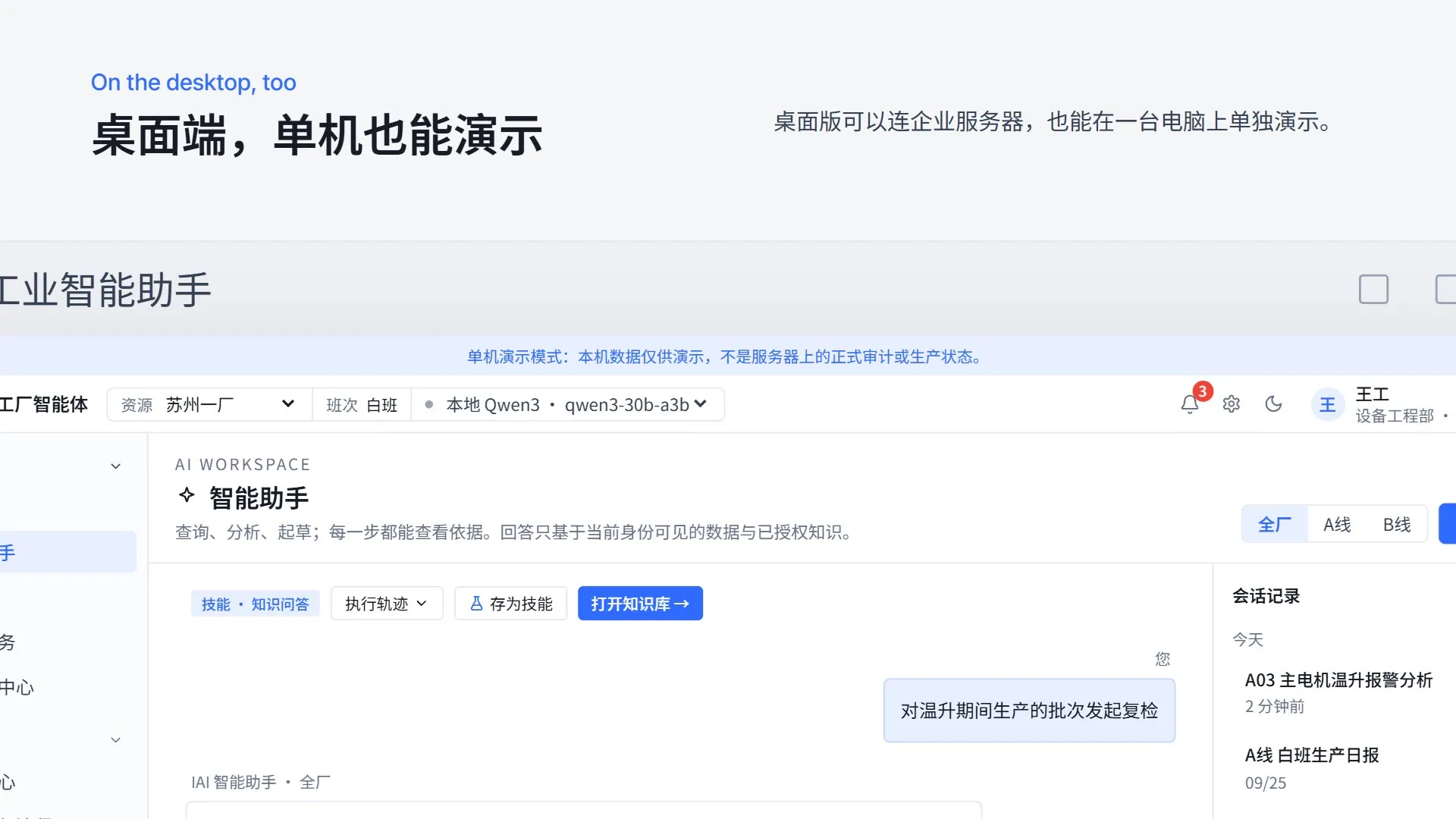
Task: Click 打开知识库 button
Action: coord(640,604)
